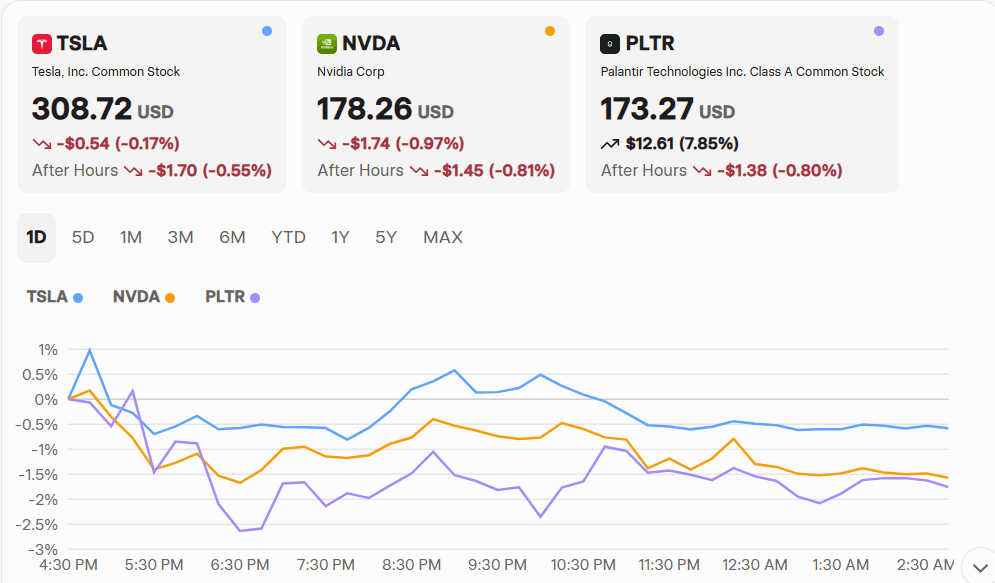The height and width of the screenshot is (583, 995).
Task: Expand using the bottom-right chevron button
Action: (x=977, y=567)
